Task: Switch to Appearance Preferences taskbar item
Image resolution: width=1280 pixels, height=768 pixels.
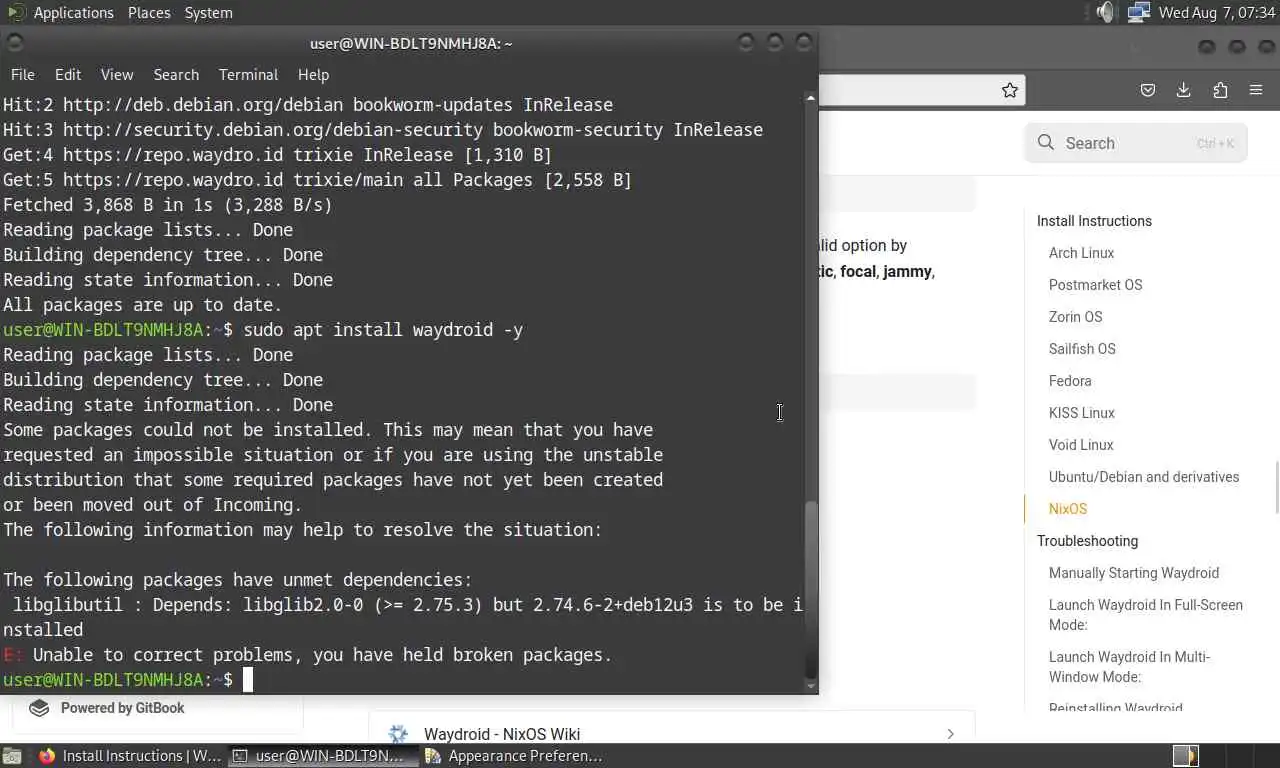Action: click(514, 756)
